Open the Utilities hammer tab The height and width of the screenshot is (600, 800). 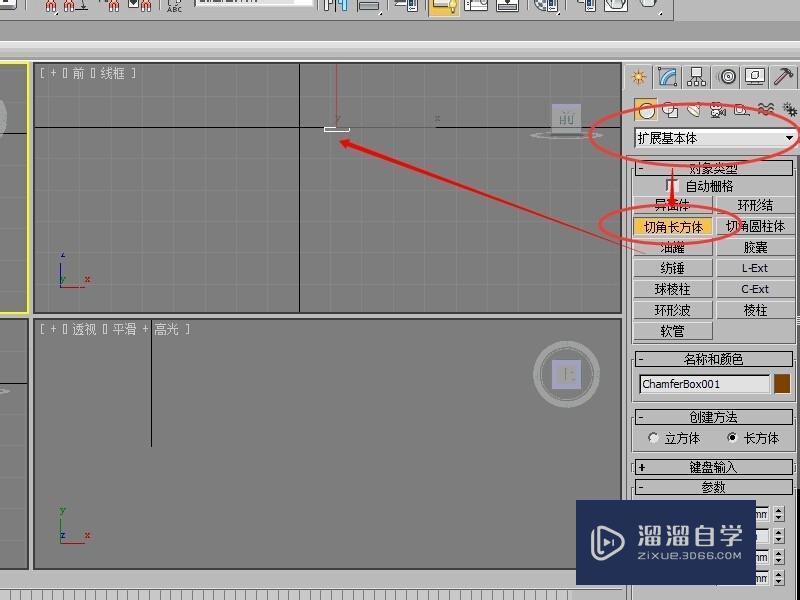tap(784, 77)
